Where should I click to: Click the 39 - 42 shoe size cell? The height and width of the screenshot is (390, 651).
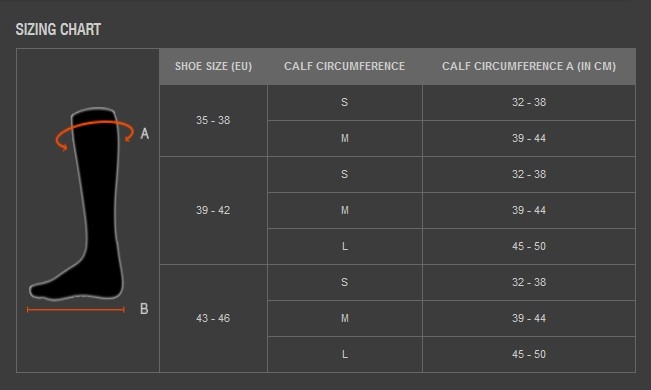click(213, 210)
